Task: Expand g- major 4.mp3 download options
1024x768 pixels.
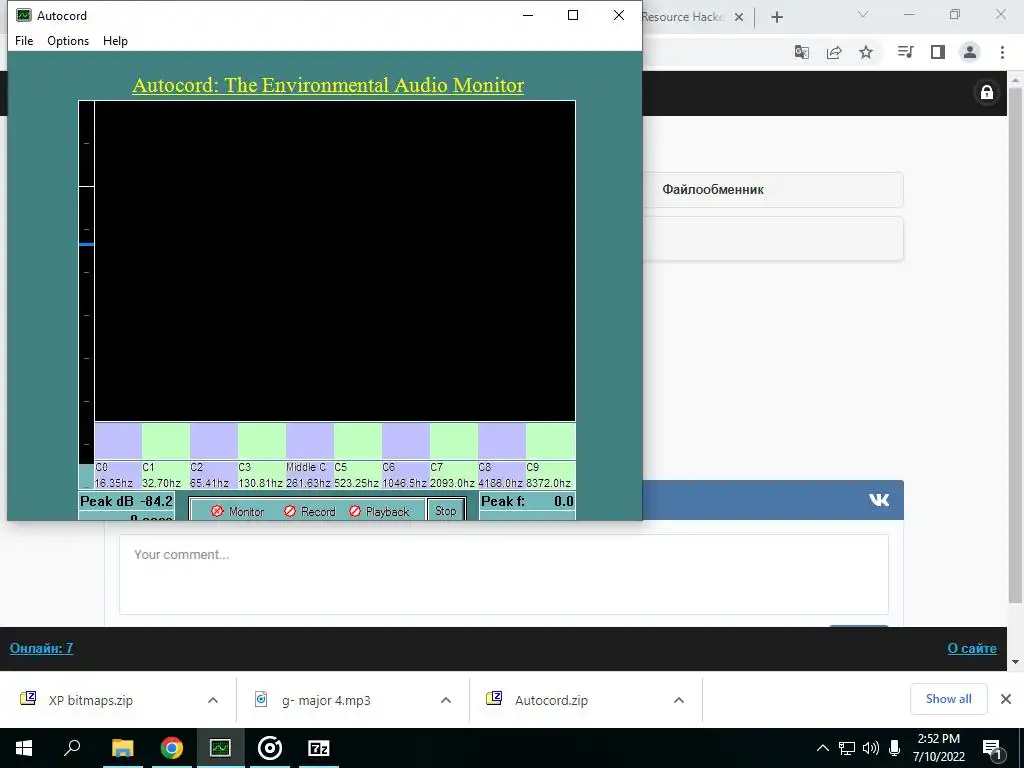Action: coord(445,700)
